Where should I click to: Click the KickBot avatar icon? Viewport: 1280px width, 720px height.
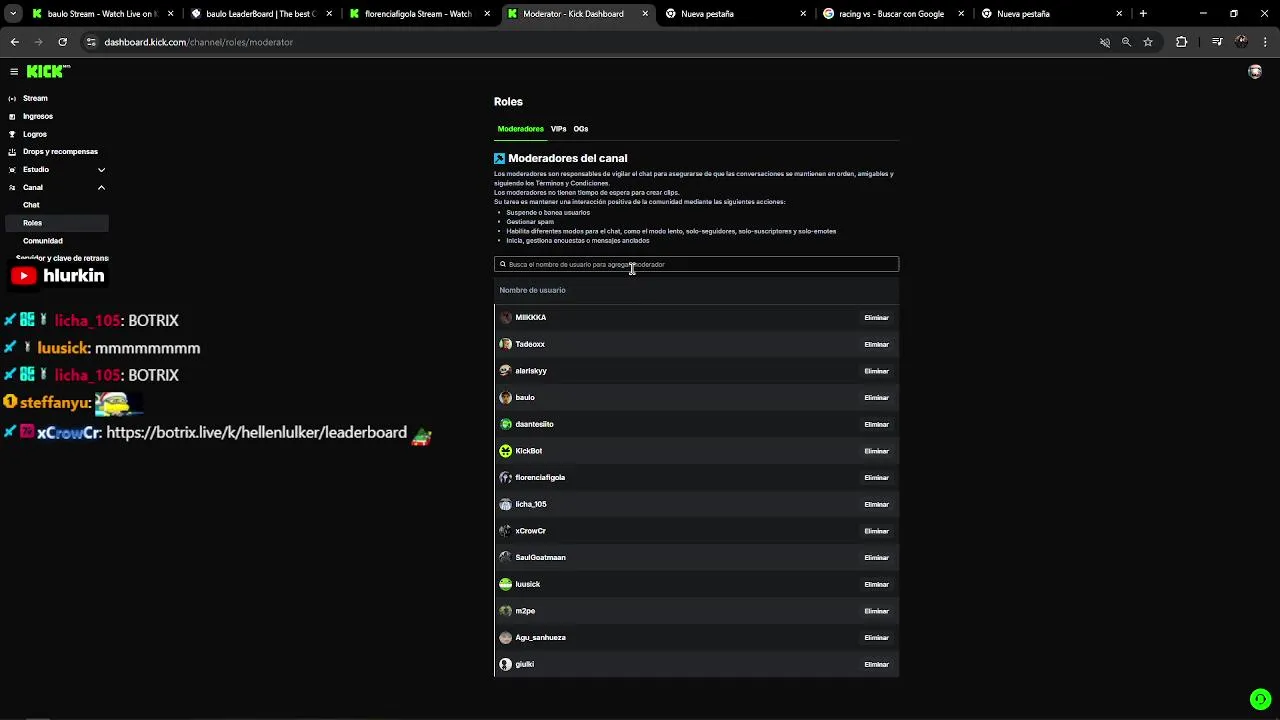coord(505,451)
